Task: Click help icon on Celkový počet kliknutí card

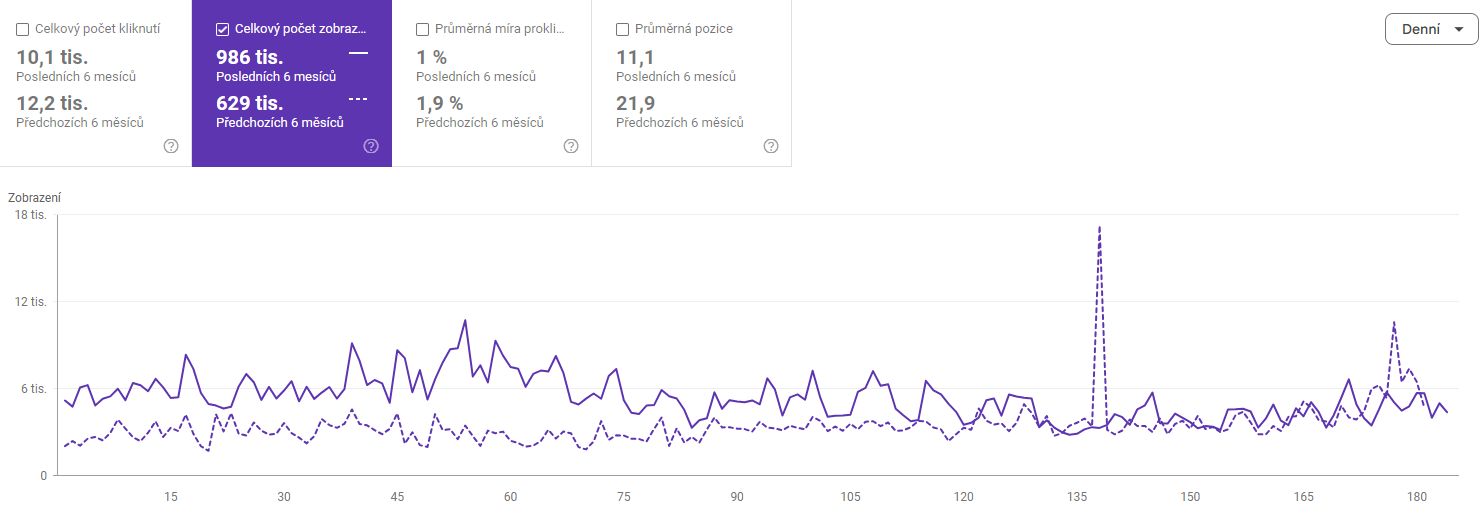Action: [171, 146]
